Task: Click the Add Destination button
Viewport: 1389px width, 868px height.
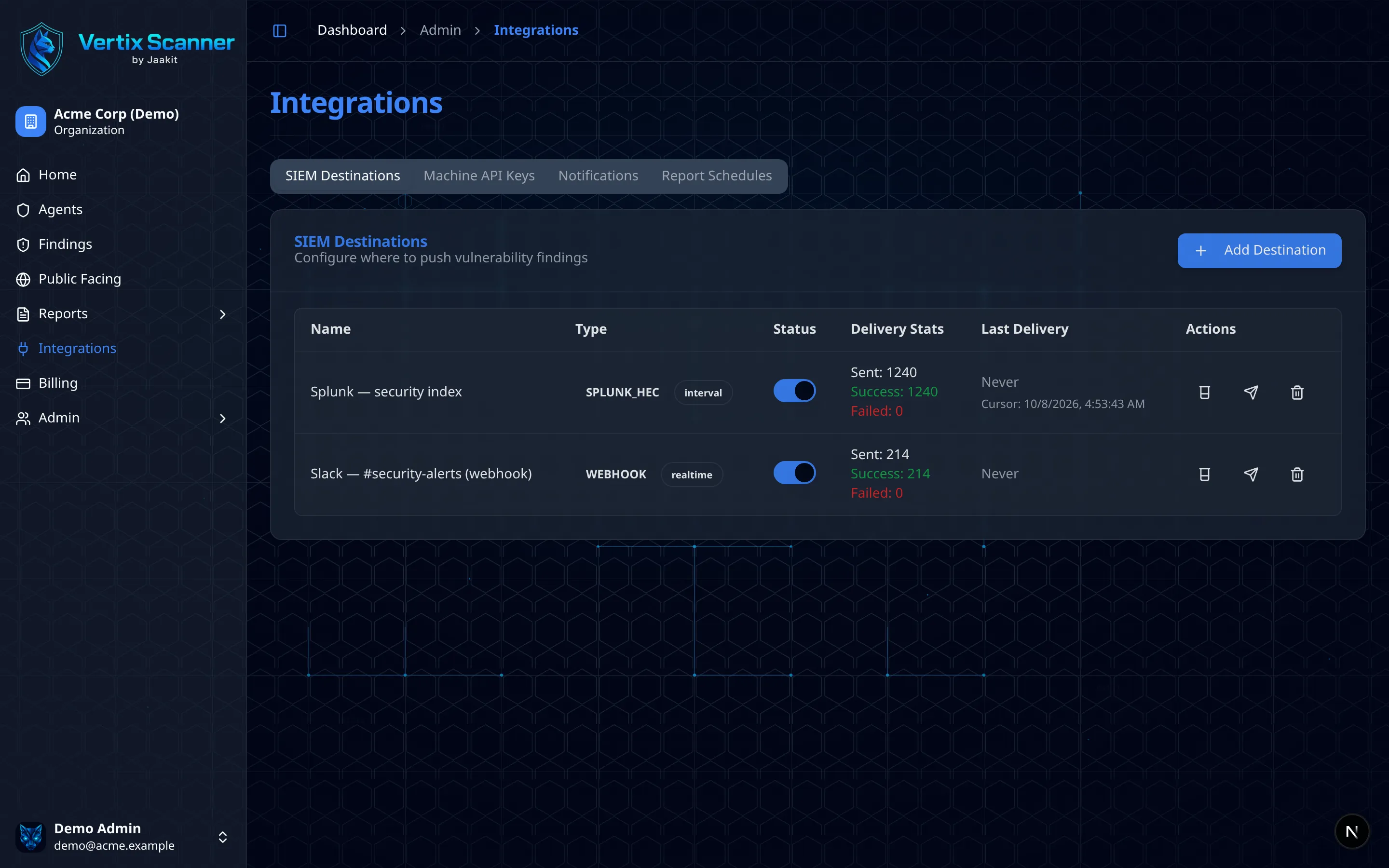Action: click(1259, 250)
